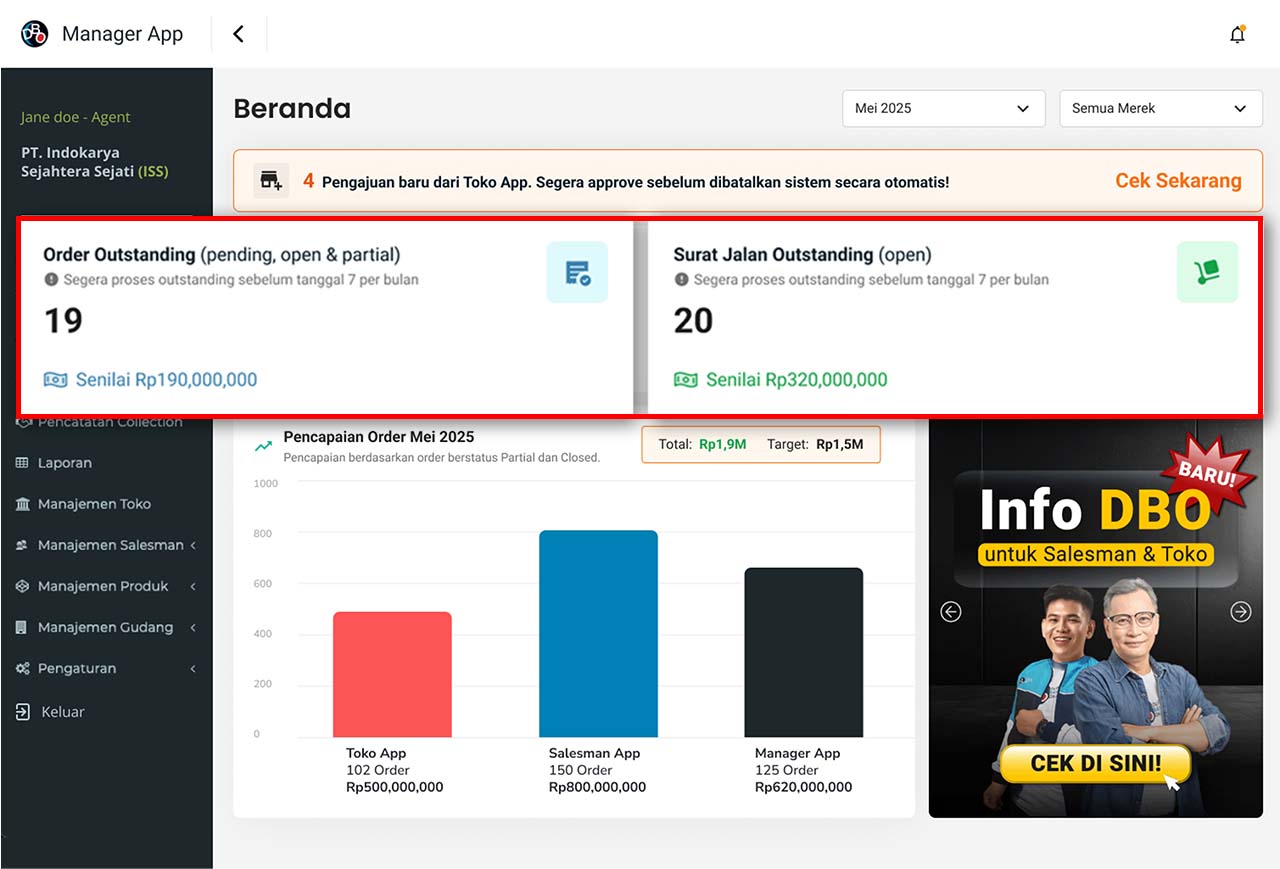Go to previous banner slide arrow
This screenshot has height=869, width=1280.
(x=951, y=611)
